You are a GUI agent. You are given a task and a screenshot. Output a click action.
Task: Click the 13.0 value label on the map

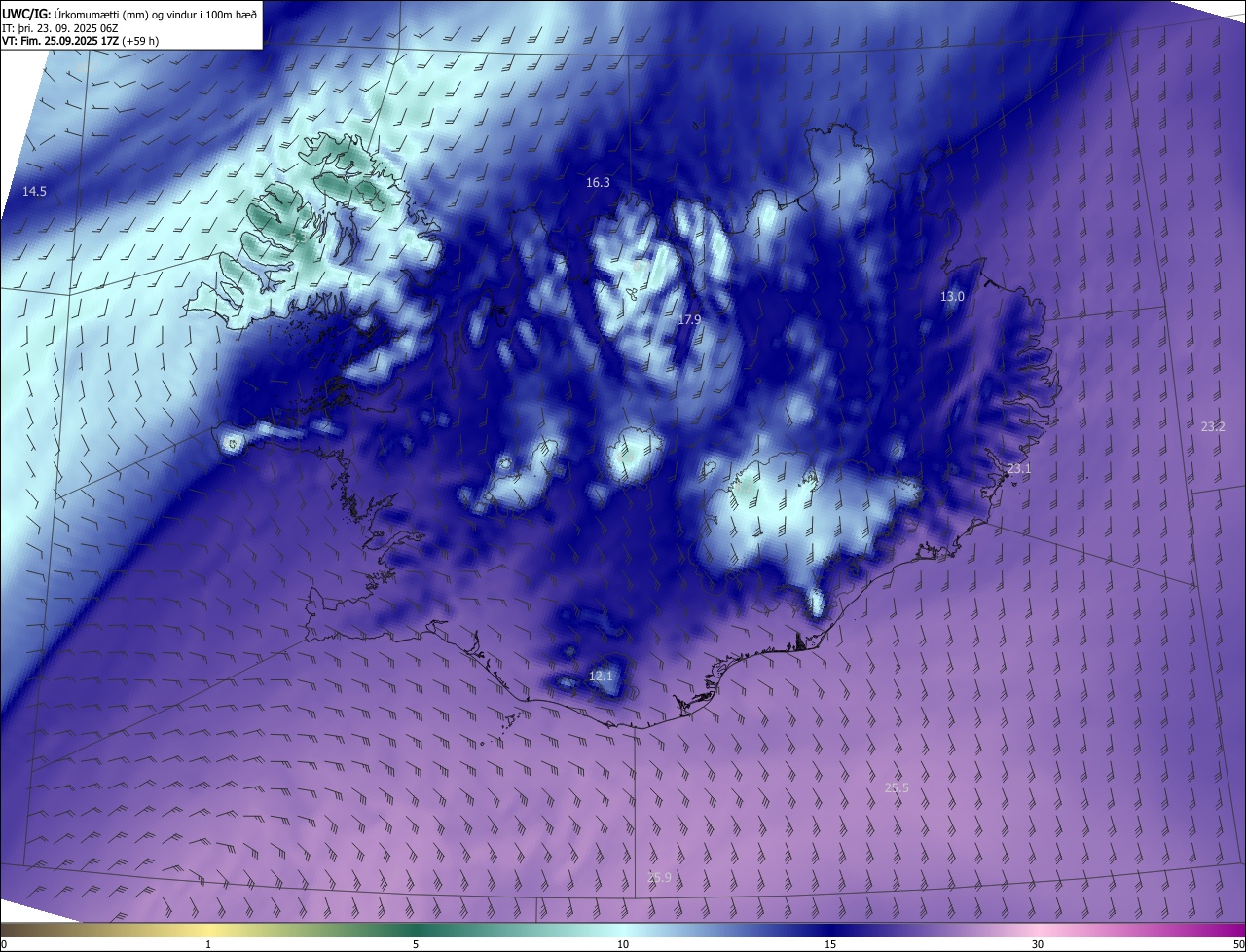[952, 297]
